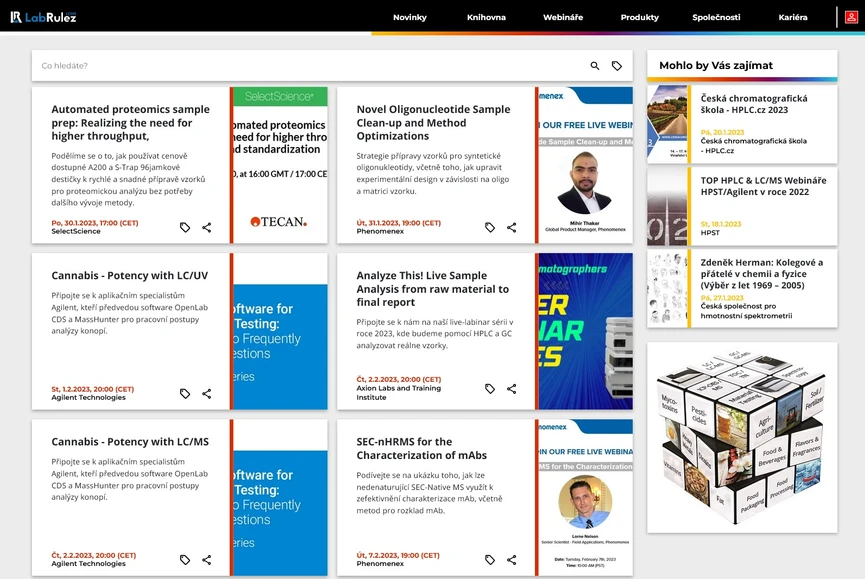Run search with the magnifier icon
Image resolution: width=865 pixels, height=579 pixels.
pos(595,66)
